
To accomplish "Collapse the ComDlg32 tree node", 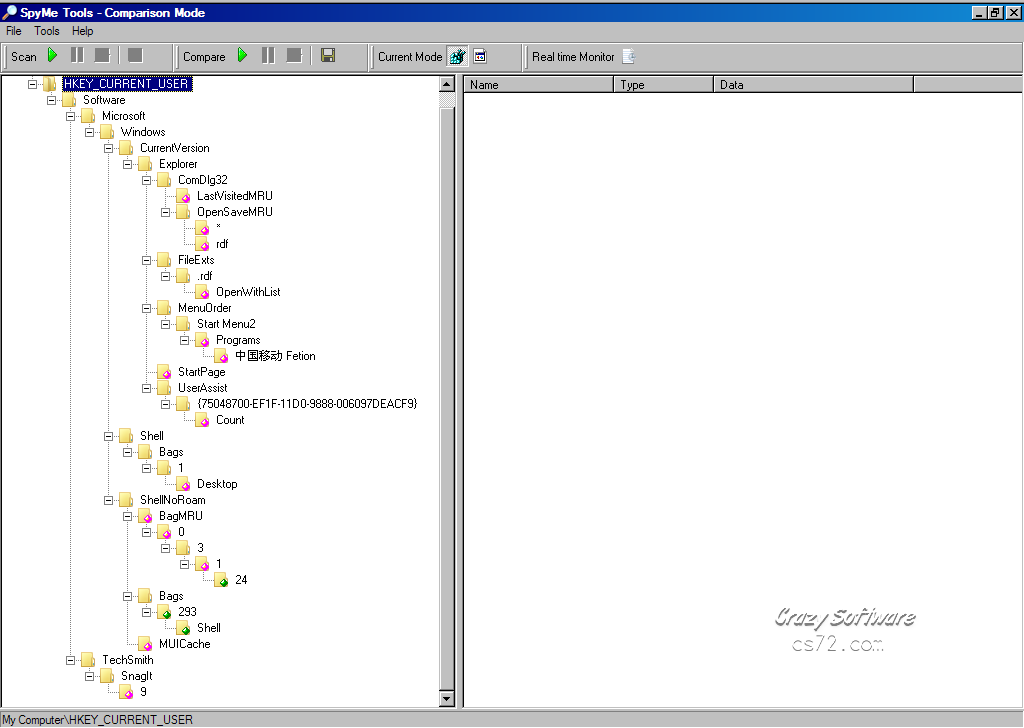I will pos(146,180).
